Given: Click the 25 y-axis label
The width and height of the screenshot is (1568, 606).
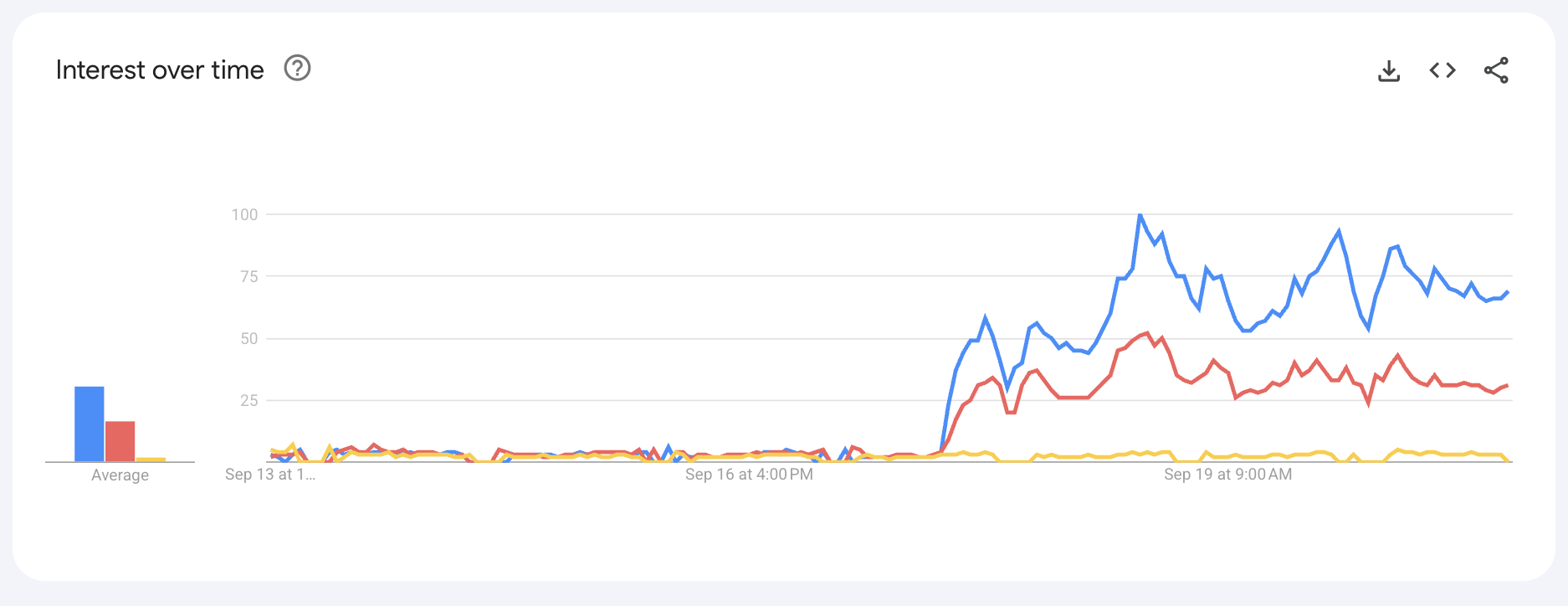Looking at the screenshot, I should tap(249, 401).
